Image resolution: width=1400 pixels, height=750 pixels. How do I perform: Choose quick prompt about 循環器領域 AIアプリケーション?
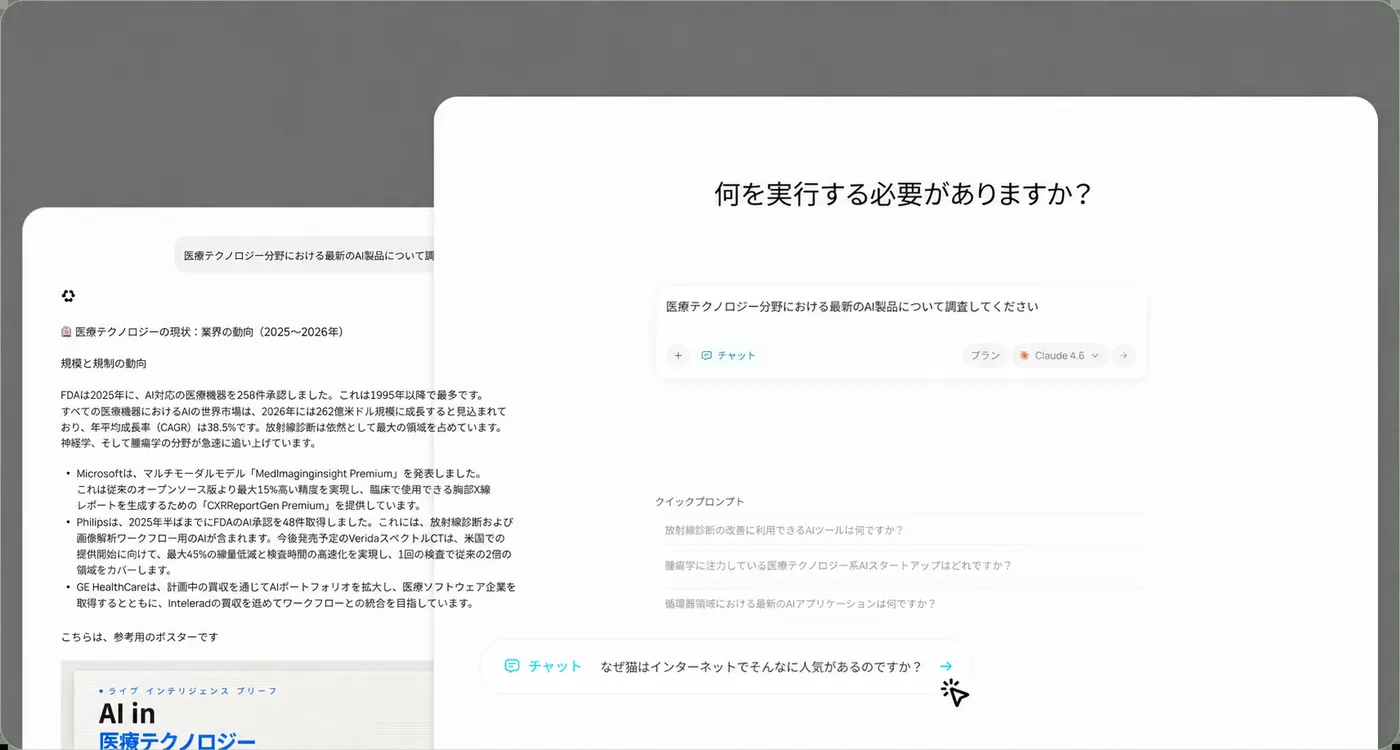click(x=800, y=604)
